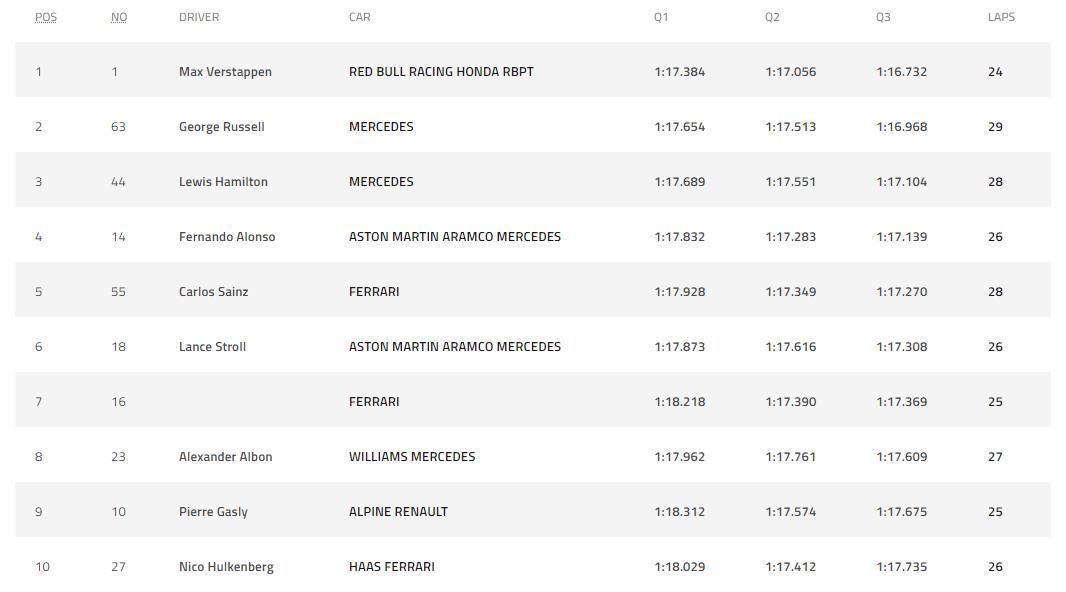Click WILLIAMS MERCEDES car cell

[x=412, y=457]
